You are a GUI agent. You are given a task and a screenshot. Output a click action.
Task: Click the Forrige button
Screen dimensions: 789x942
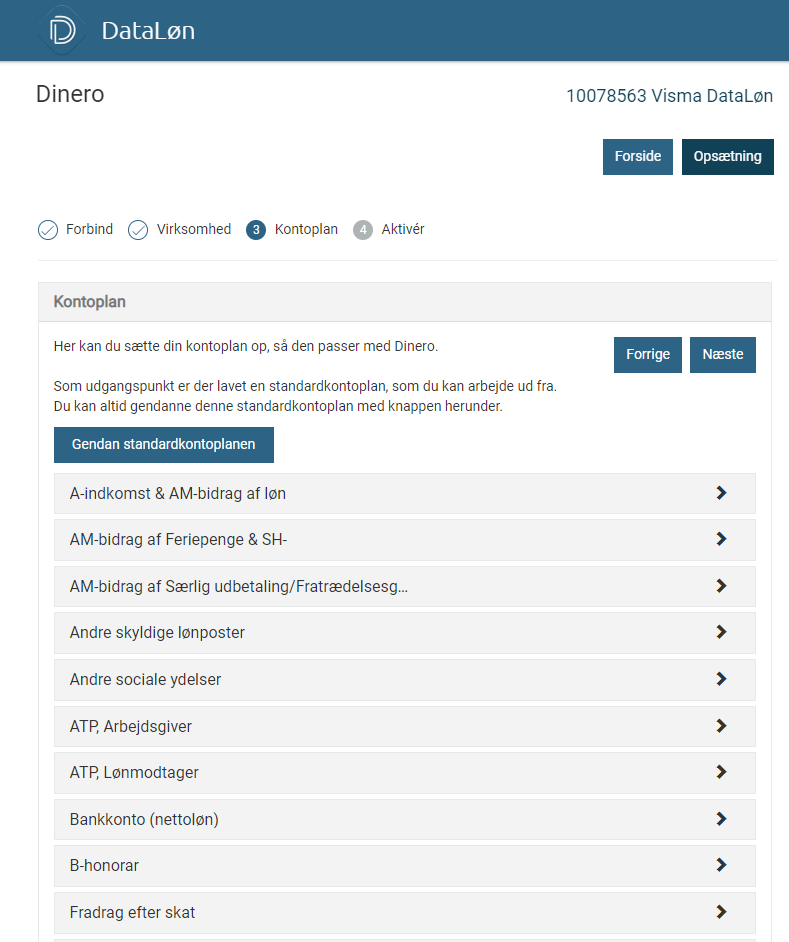click(x=648, y=354)
